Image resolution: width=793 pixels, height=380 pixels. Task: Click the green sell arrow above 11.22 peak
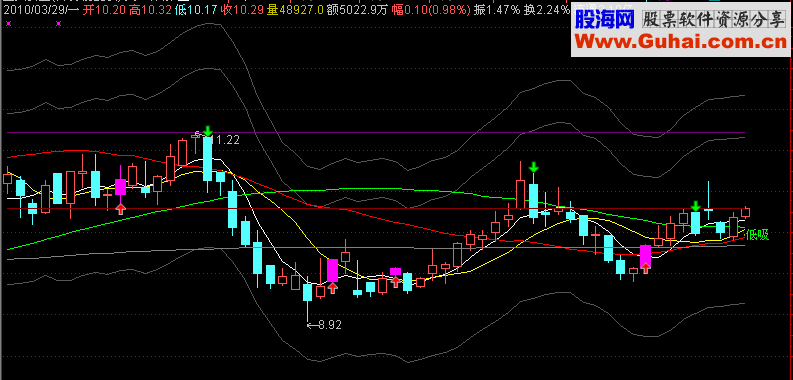pyautogui.click(x=207, y=131)
